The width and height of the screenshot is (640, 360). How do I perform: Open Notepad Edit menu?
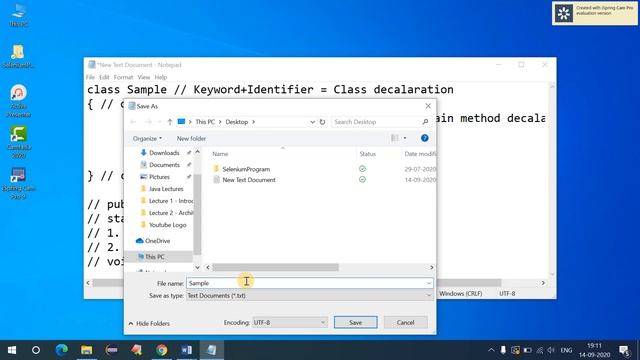[104, 77]
